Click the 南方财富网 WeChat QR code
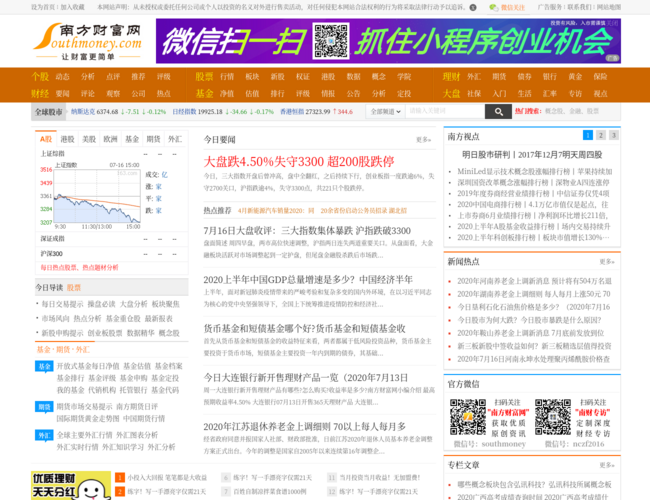The height and width of the screenshot is (500, 650). (468, 417)
